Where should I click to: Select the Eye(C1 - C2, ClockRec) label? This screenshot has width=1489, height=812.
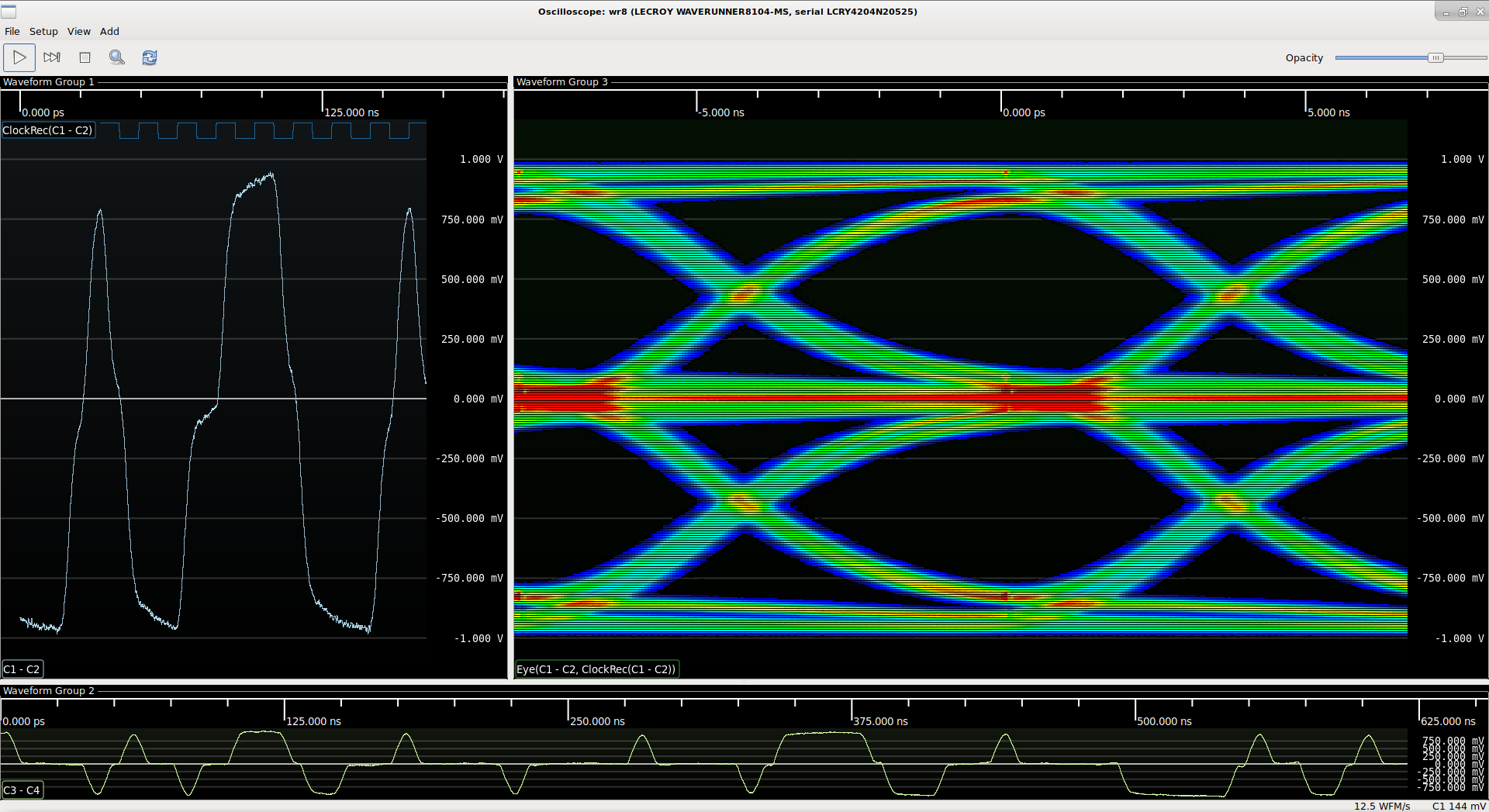[x=596, y=669]
